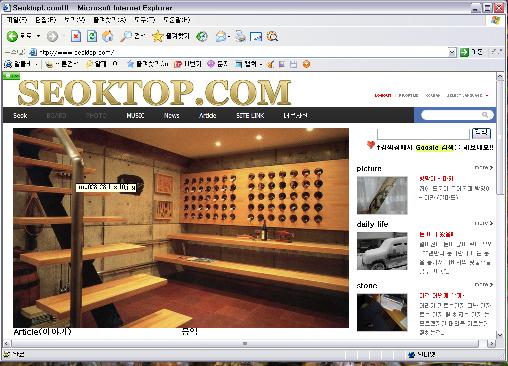This screenshot has width=508, height=366.
Task: Click the Stop loading red X icon
Action: (x=76, y=36)
